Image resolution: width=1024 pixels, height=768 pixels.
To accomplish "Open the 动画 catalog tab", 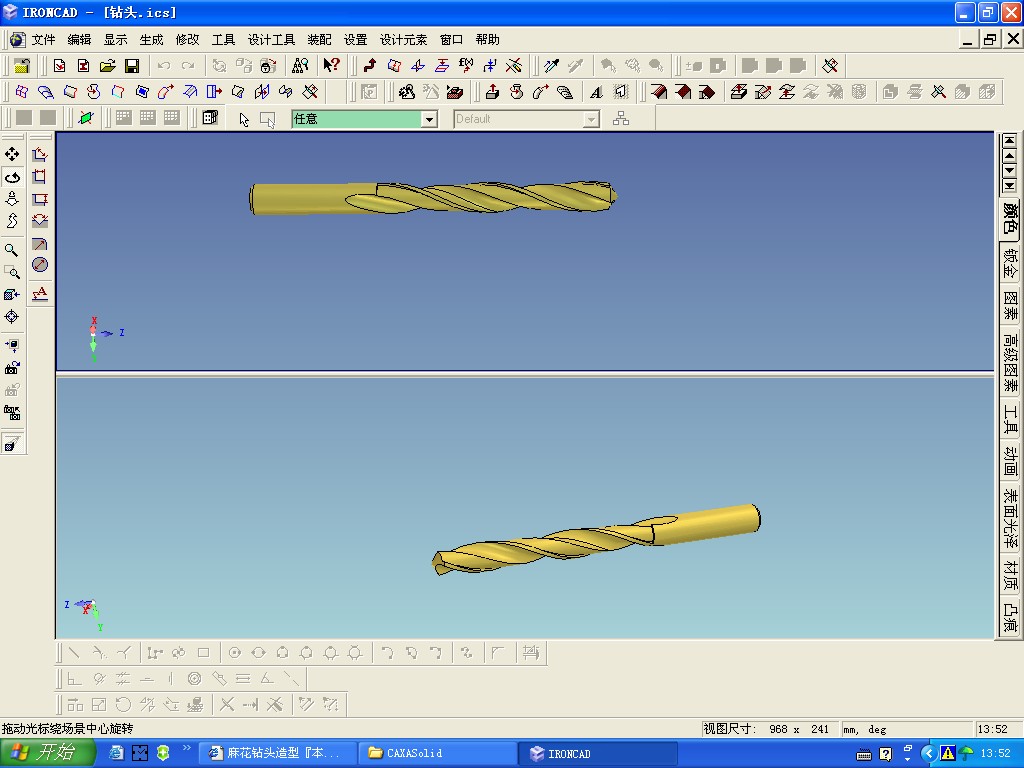I will (1010, 462).
